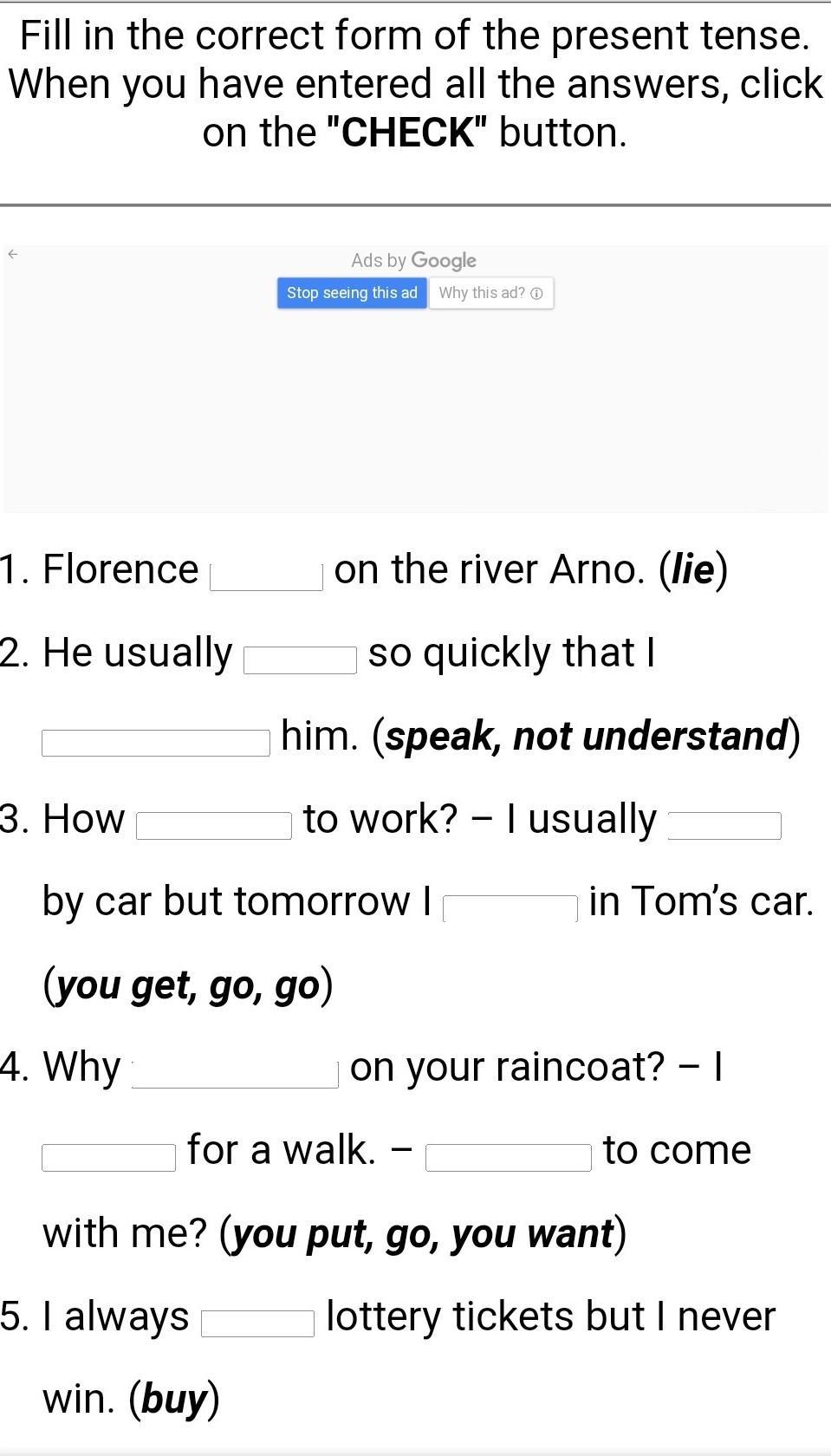Click the Google logo in the ad header
Viewport: 831px width, 1456px height.
click(444, 260)
